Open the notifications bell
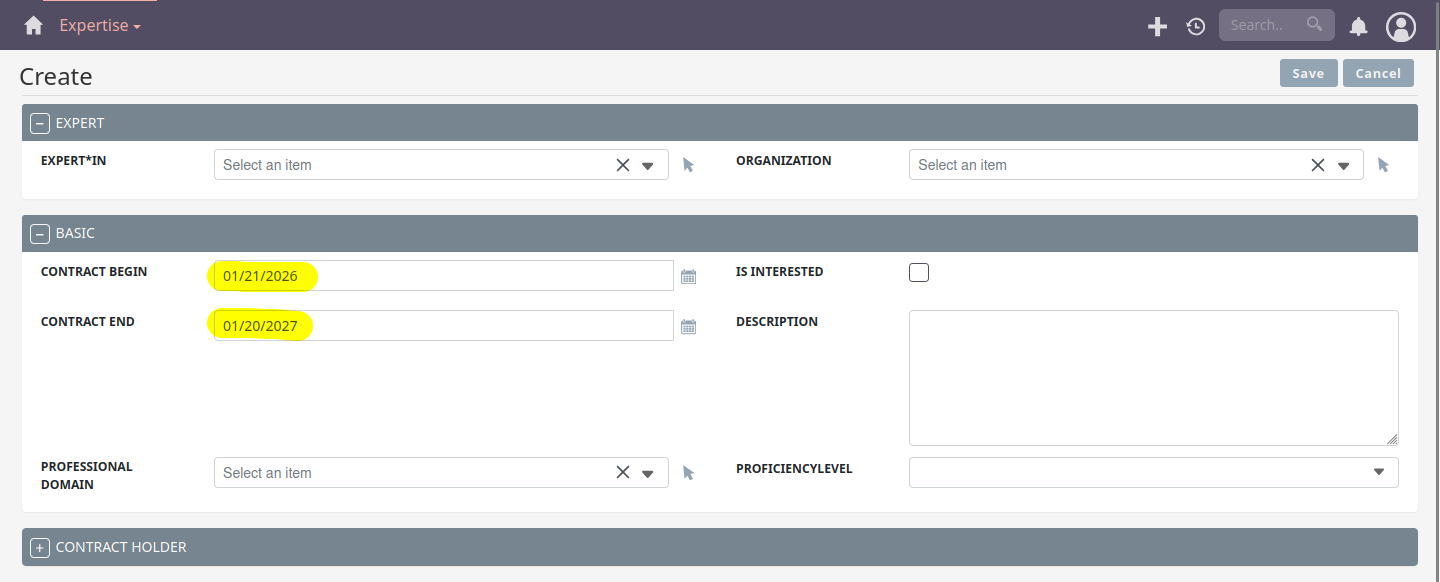The height and width of the screenshot is (582, 1440). 1358,26
